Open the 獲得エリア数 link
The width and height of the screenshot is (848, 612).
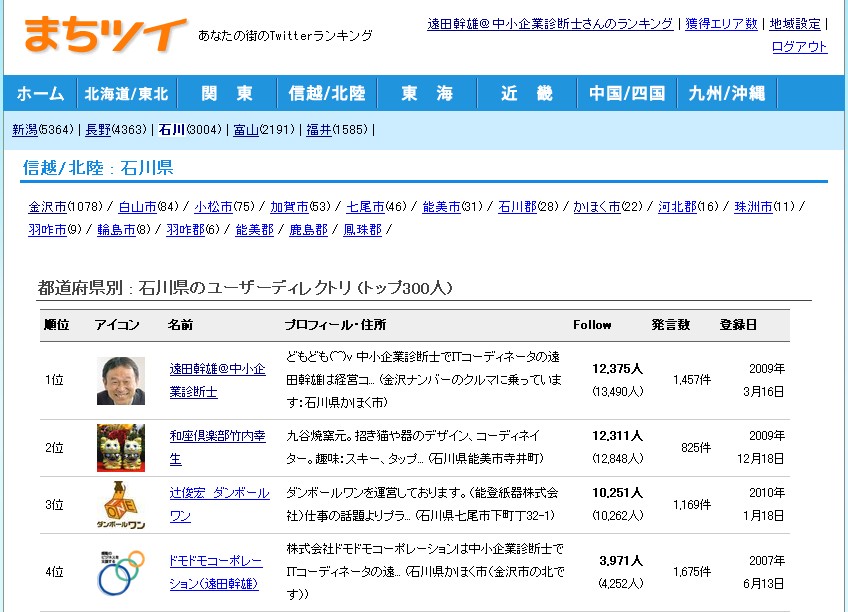[721, 24]
